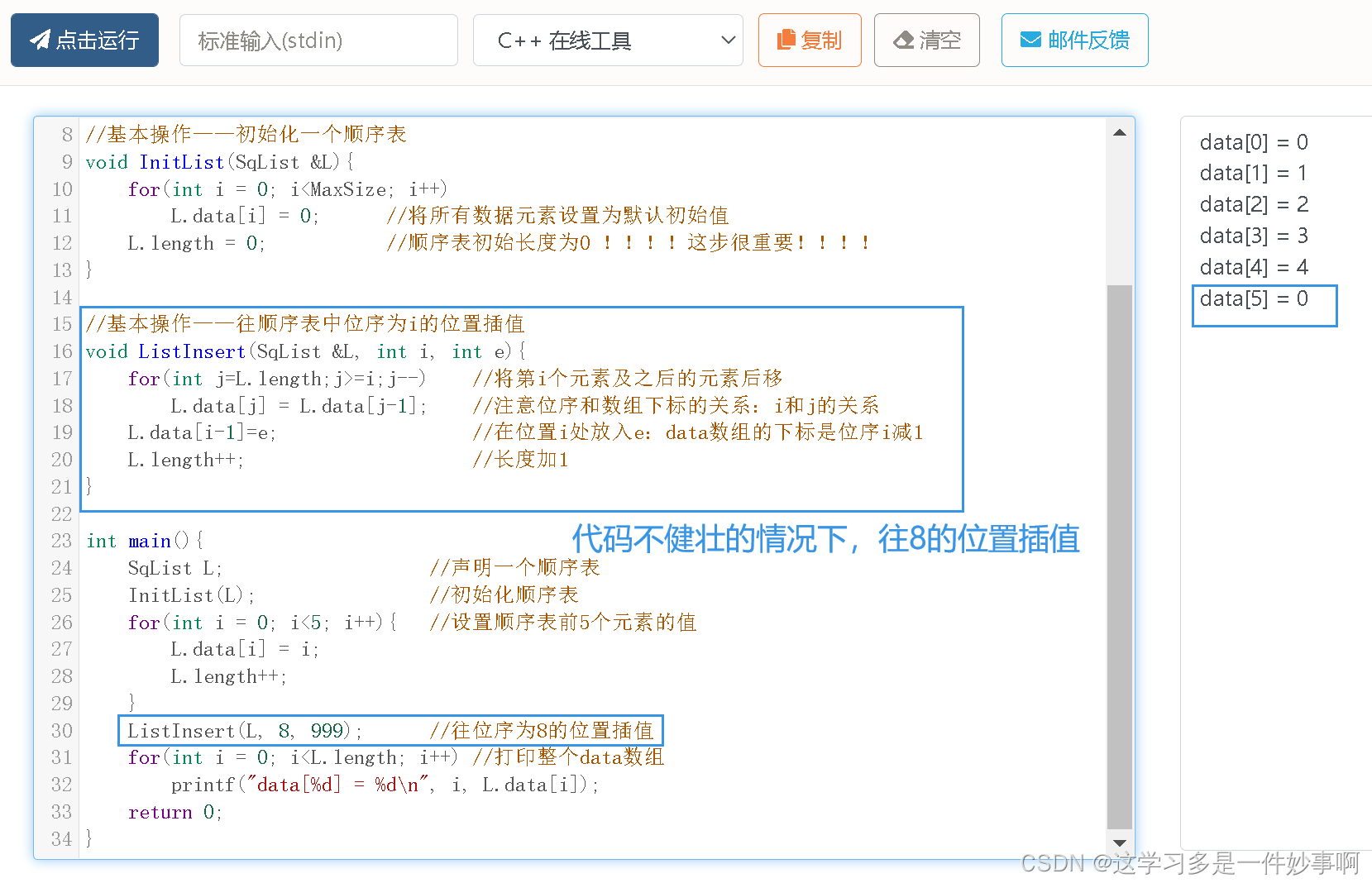Click output line data[0] = 0

point(1254,142)
